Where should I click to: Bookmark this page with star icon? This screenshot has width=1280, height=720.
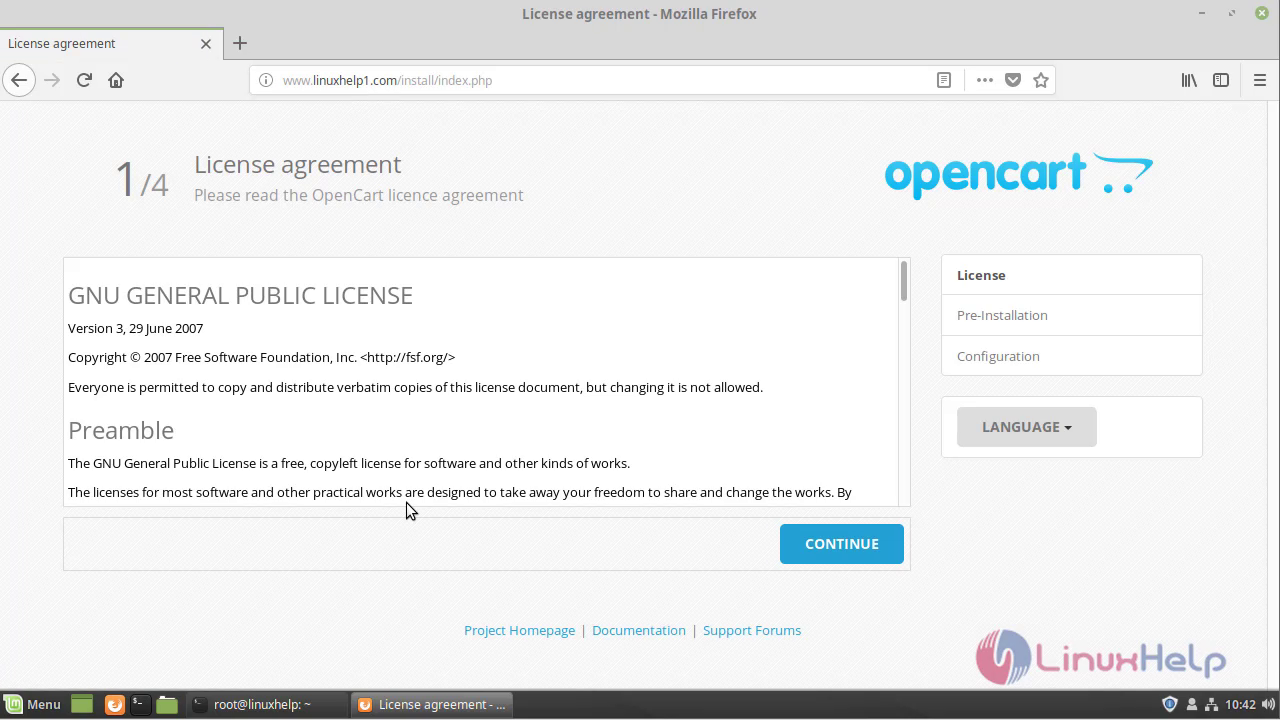coord(1041,80)
